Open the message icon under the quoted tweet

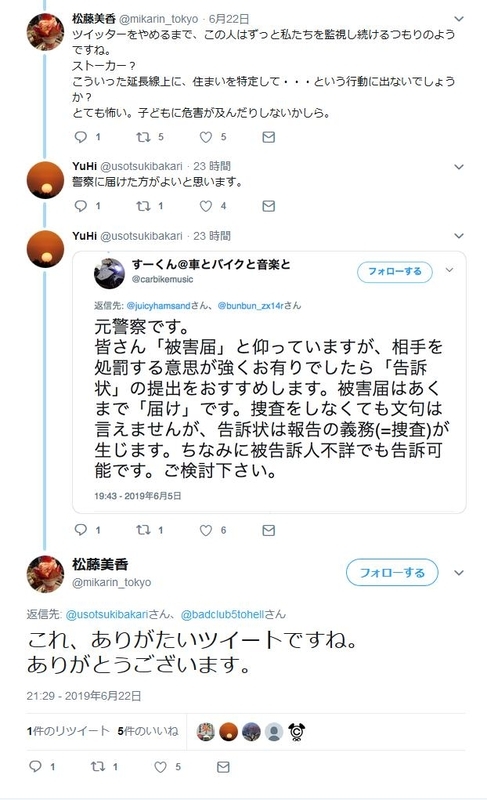coord(268,530)
